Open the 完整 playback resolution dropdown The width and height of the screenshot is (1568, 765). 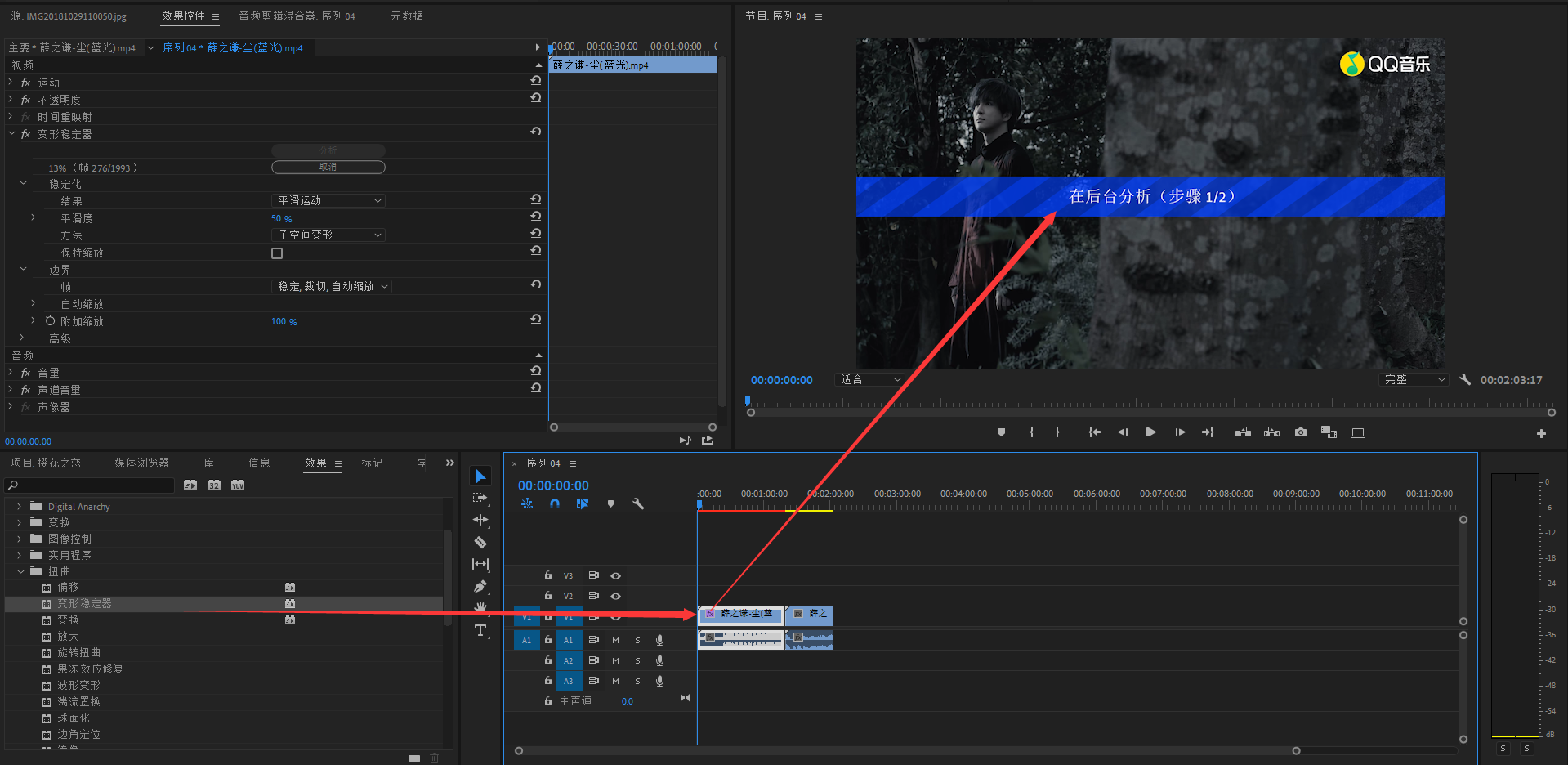point(1414,379)
